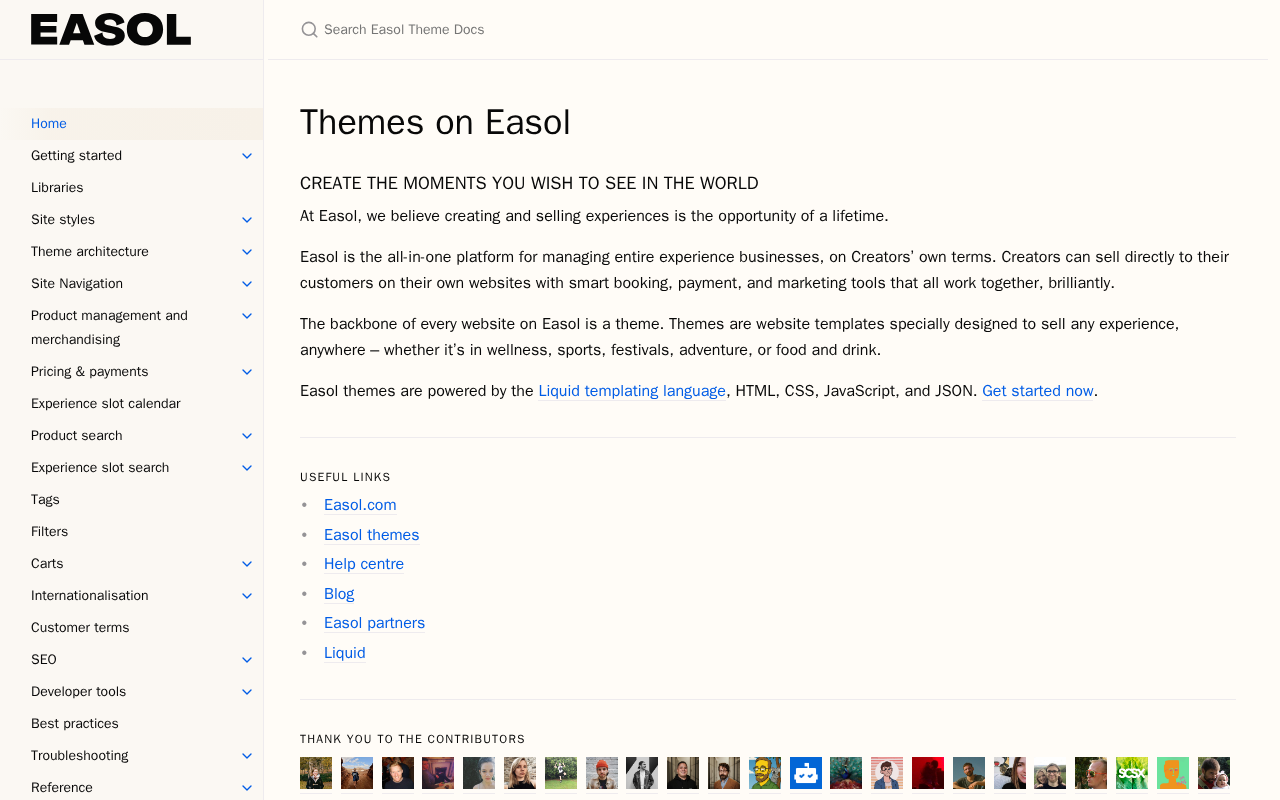Open Experience slot calendar in sidebar
1280x800 pixels.
[x=106, y=404]
